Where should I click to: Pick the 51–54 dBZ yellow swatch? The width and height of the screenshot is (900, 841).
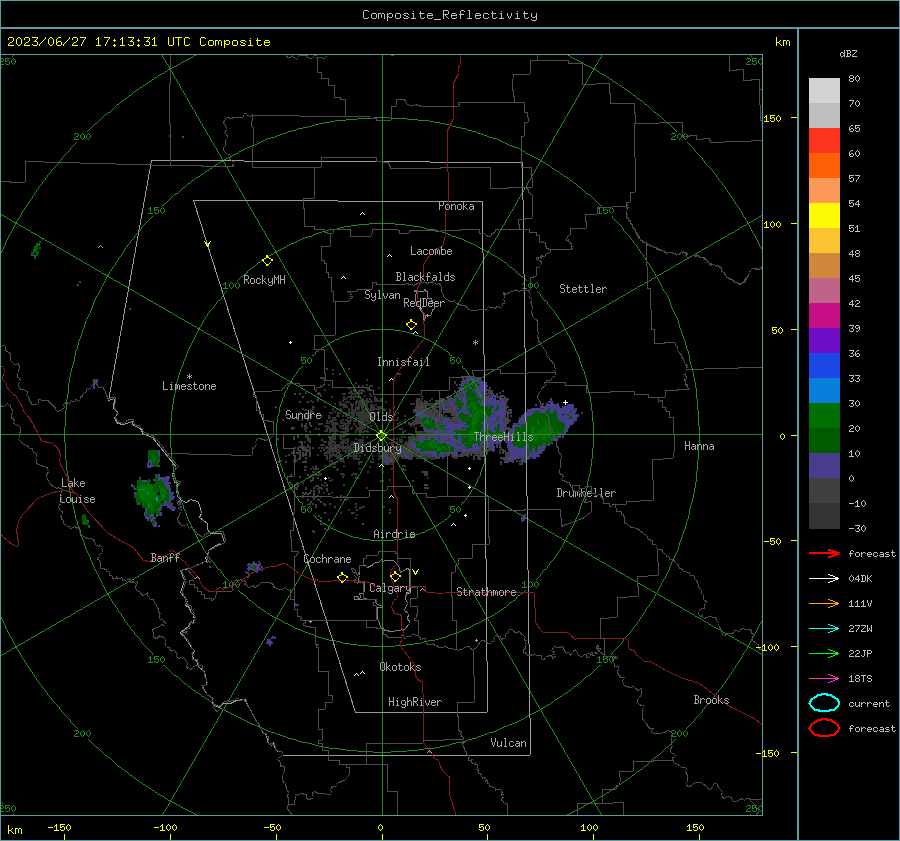824,216
